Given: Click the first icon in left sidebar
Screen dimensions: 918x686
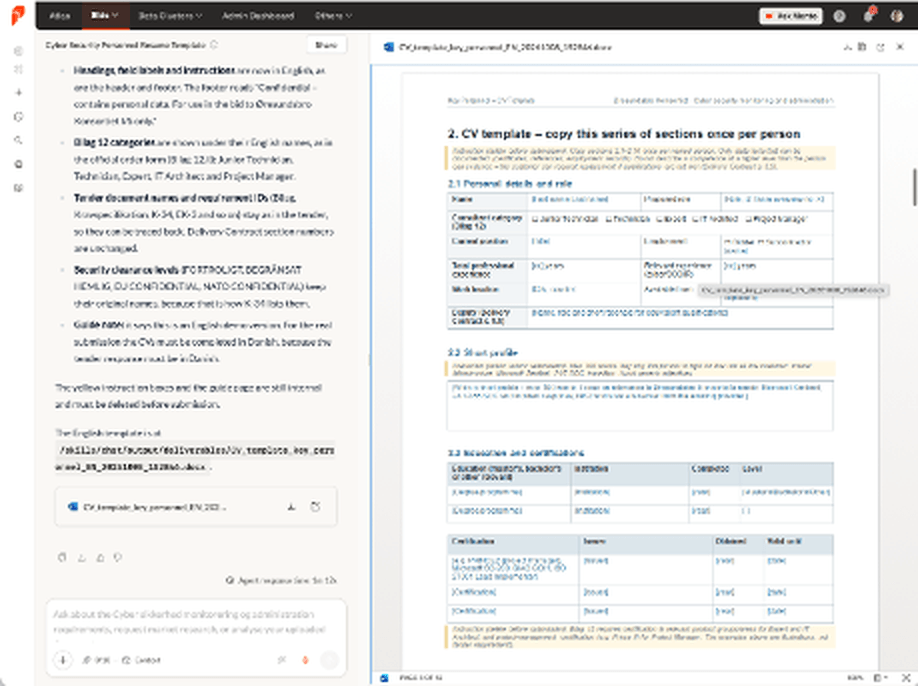Looking at the screenshot, I should pyautogui.click(x=18, y=51).
